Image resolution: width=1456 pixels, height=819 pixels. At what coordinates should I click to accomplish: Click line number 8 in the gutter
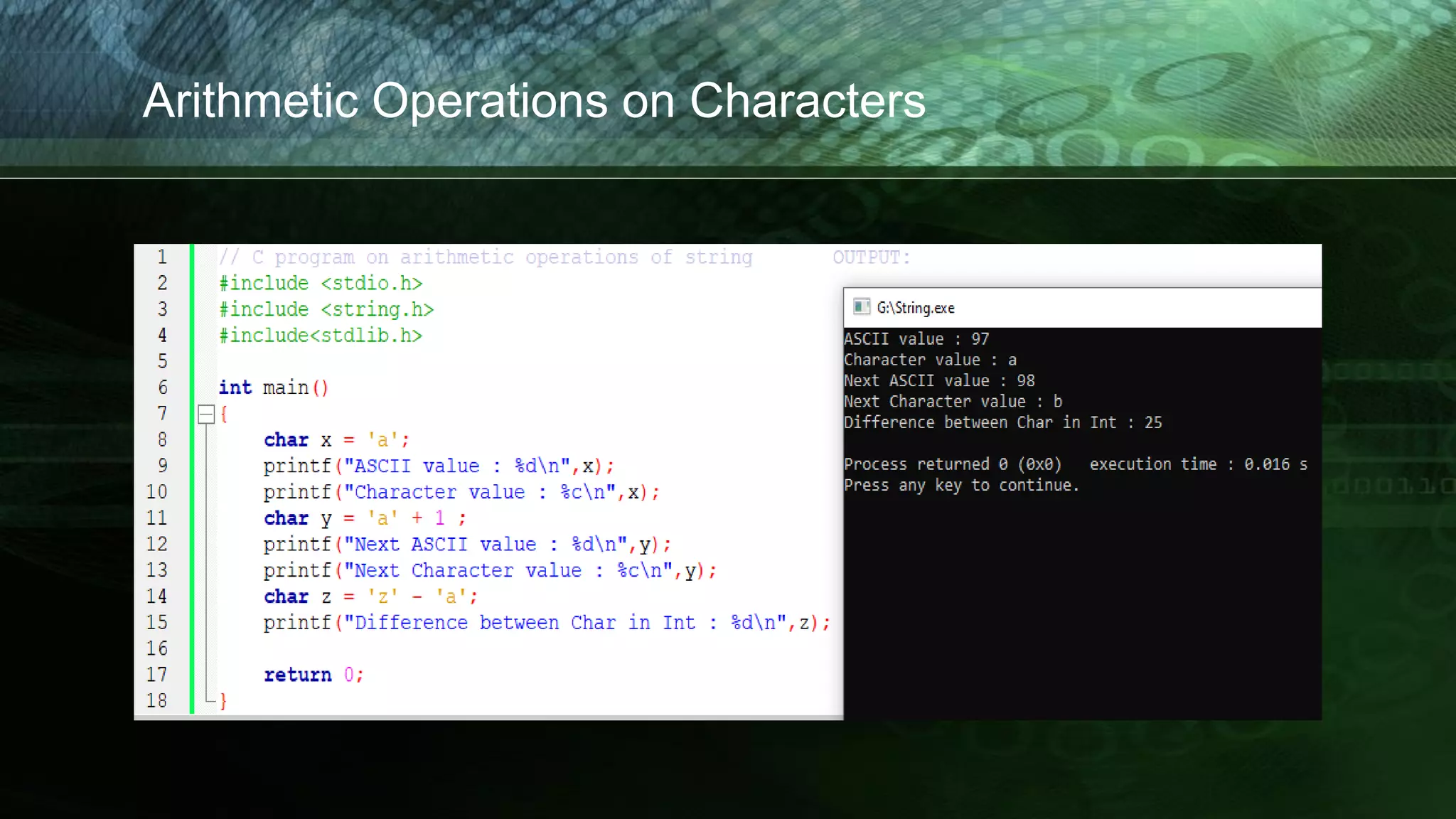click(162, 439)
